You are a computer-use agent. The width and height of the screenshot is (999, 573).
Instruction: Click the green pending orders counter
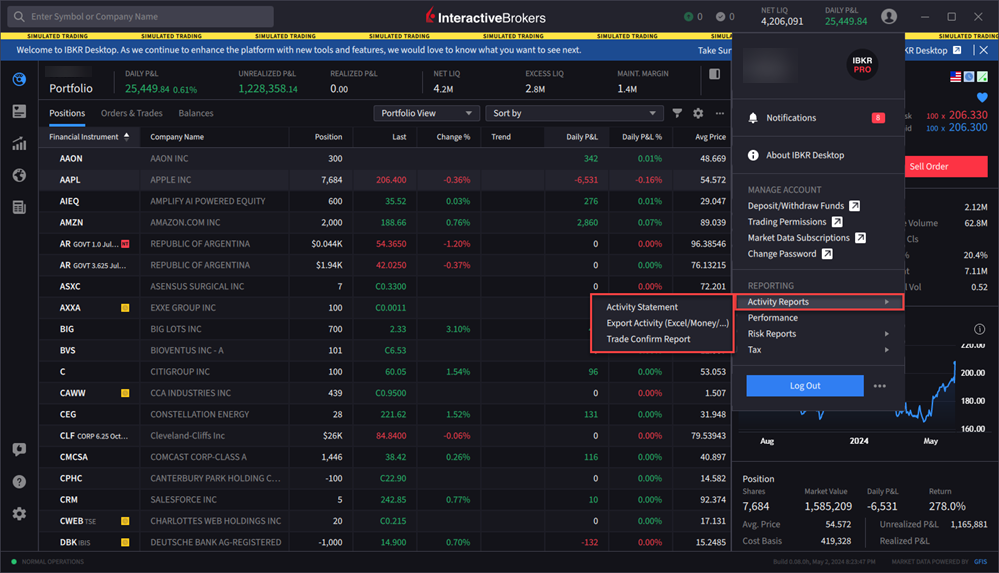click(x=693, y=17)
